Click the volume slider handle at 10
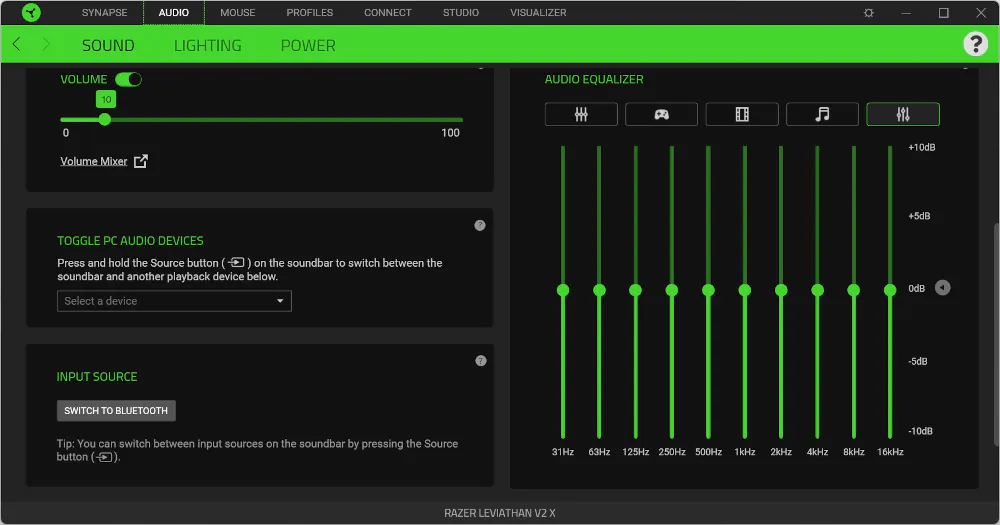This screenshot has height=525, width=1000. click(x=105, y=119)
